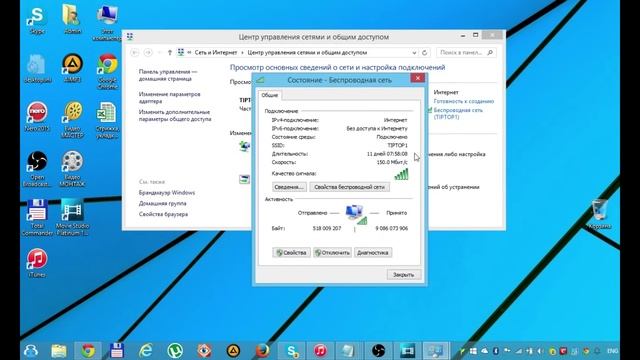Open the Skype desktop shortcut
Image resolution: width=640 pixels, height=360 pixels.
click(37, 19)
